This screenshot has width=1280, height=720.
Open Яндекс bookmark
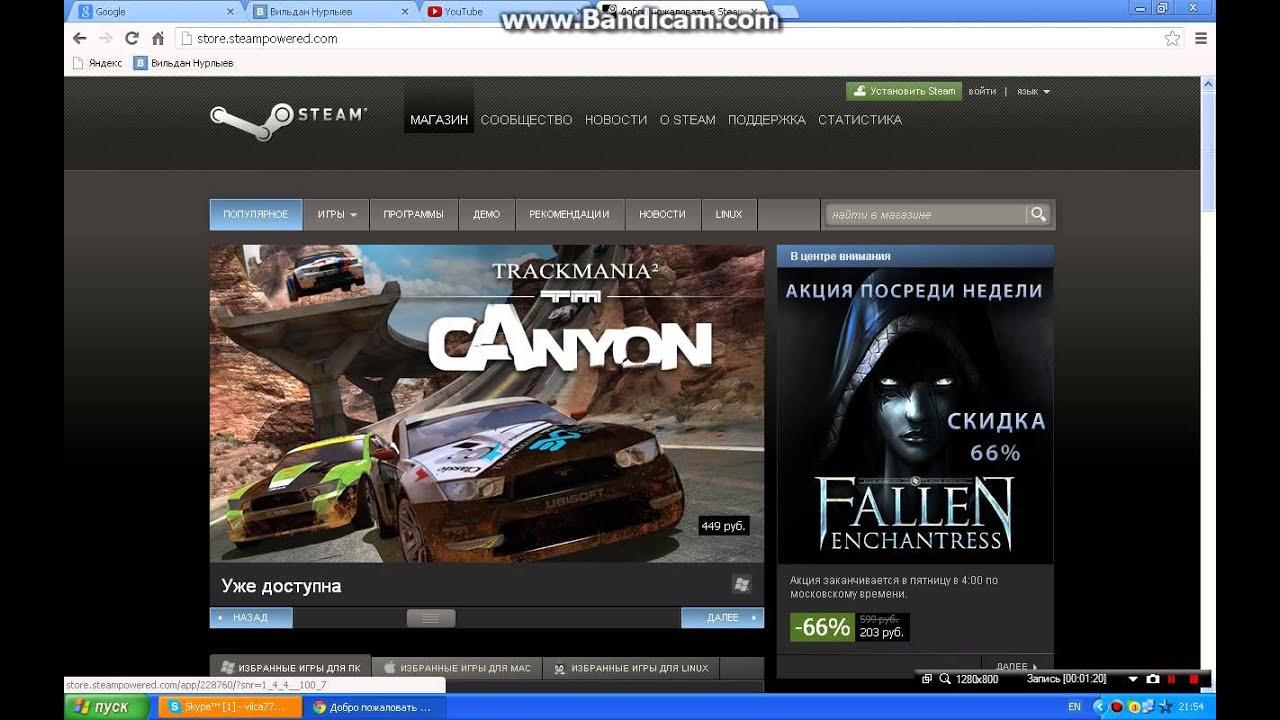(x=98, y=63)
